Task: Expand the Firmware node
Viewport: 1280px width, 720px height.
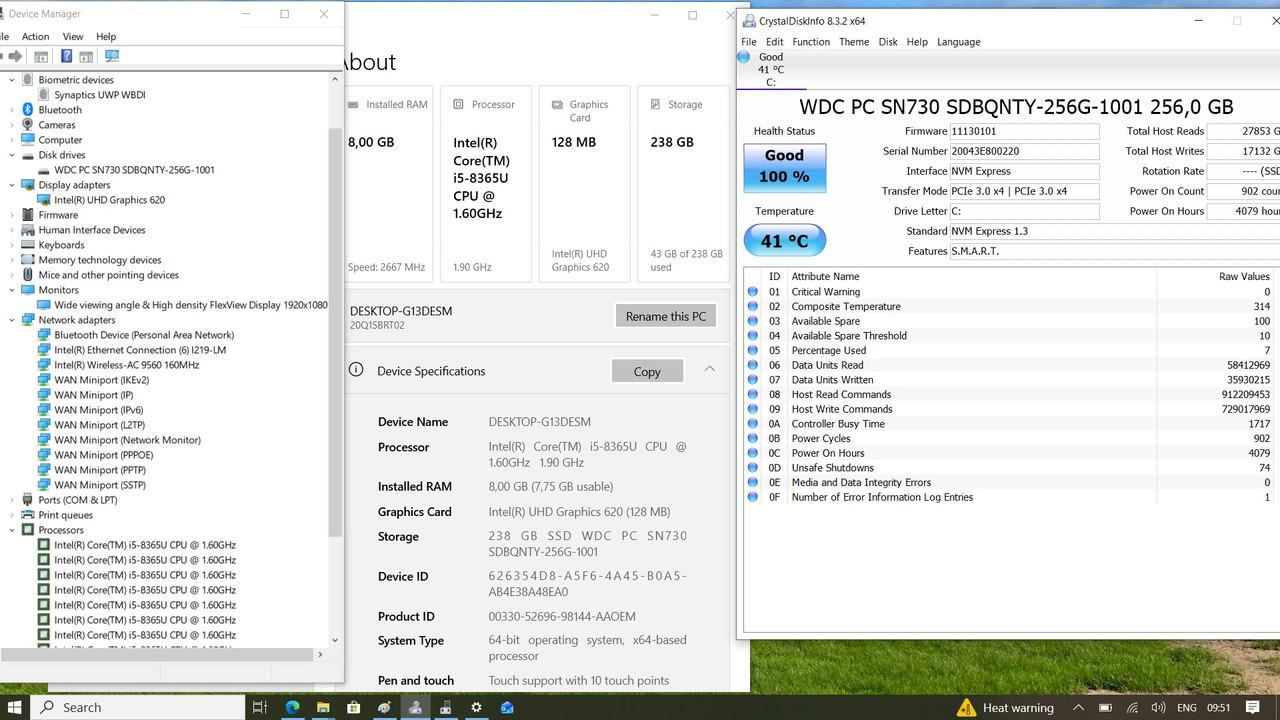Action: 12,215
